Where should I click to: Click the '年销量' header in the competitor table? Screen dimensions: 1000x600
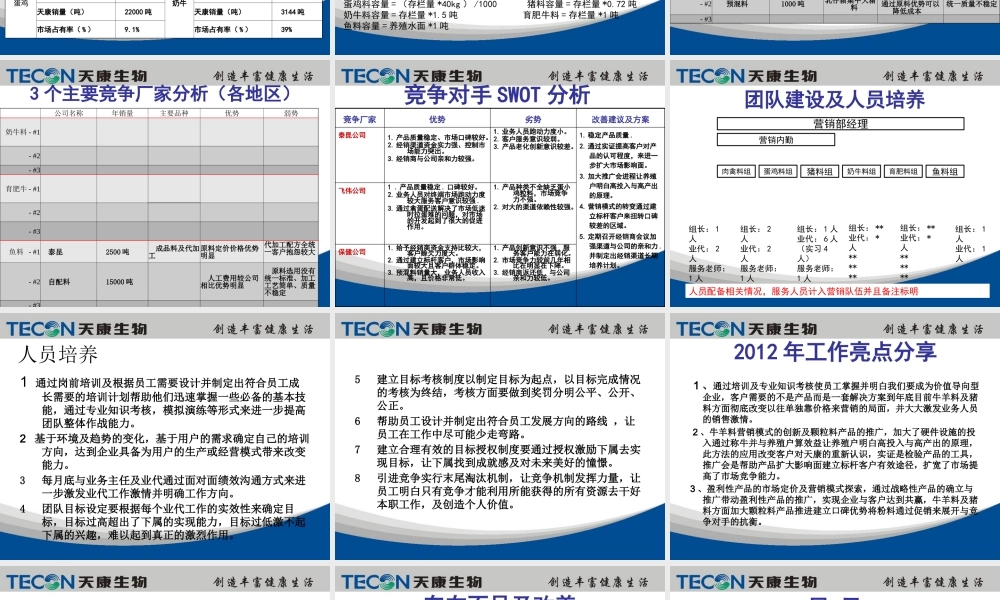point(122,113)
